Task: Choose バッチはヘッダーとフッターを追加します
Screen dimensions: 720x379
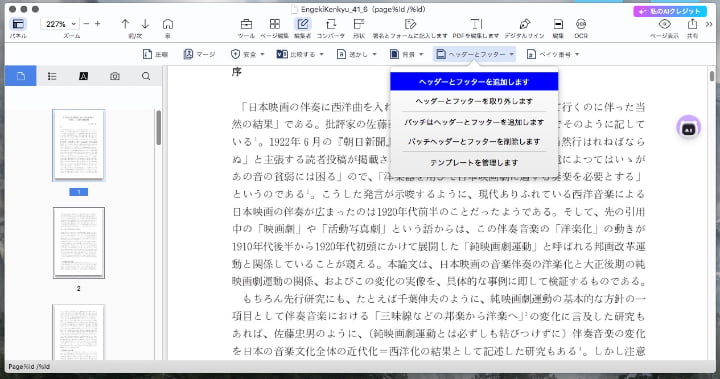Action: pos(474,122)
